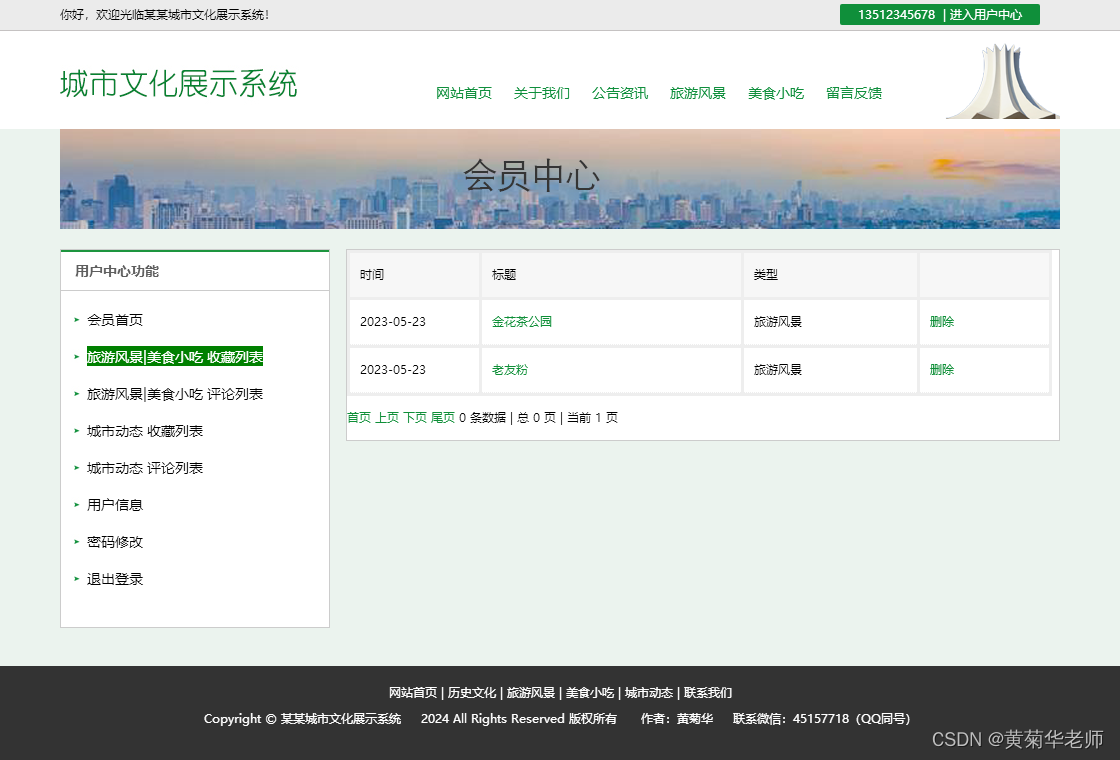Click the arrow icon beside 退出登录
The width and height of the screenshot is (1120, 760).
click(76, 578)
